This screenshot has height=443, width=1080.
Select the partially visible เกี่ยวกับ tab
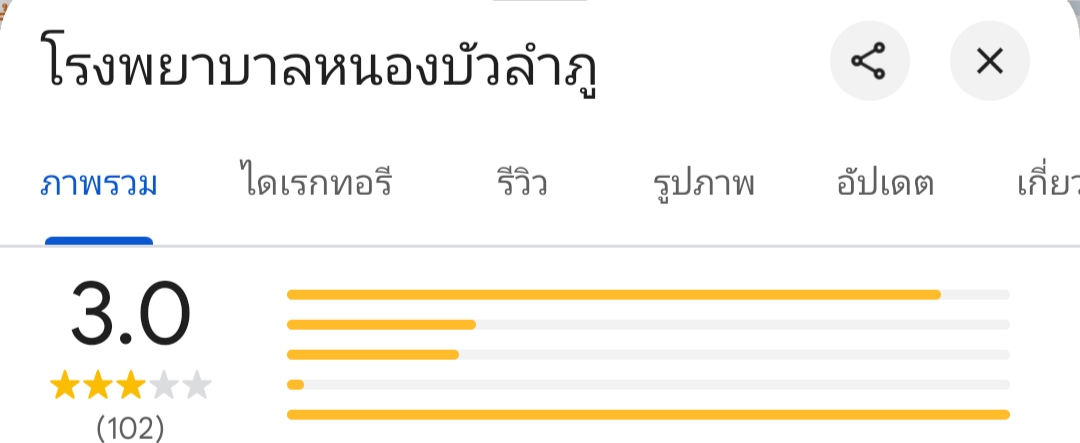(1047, 185)
